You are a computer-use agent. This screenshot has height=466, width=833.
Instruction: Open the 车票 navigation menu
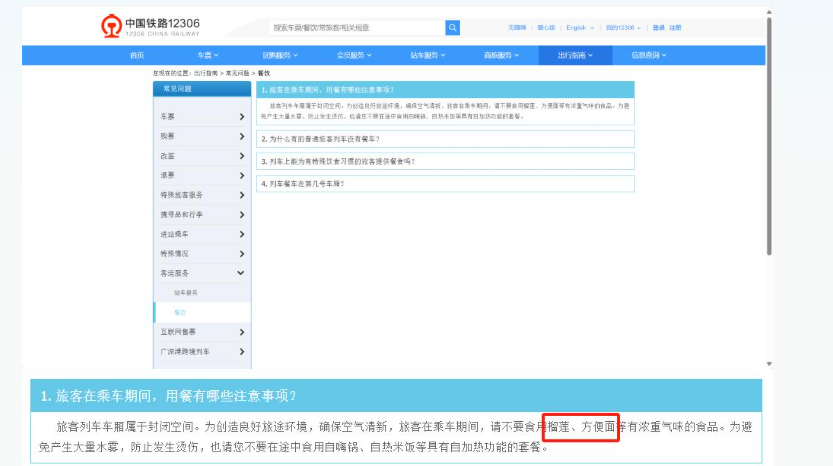pos(207,55)
